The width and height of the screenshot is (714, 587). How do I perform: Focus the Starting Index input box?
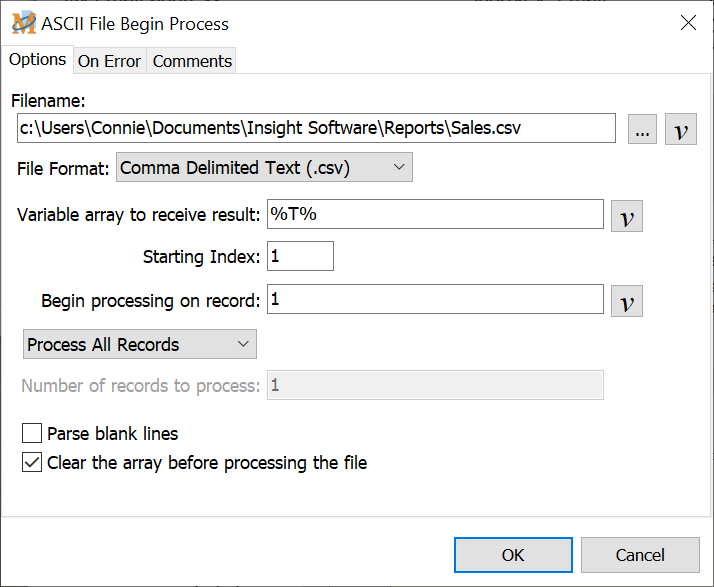point(300,257)
